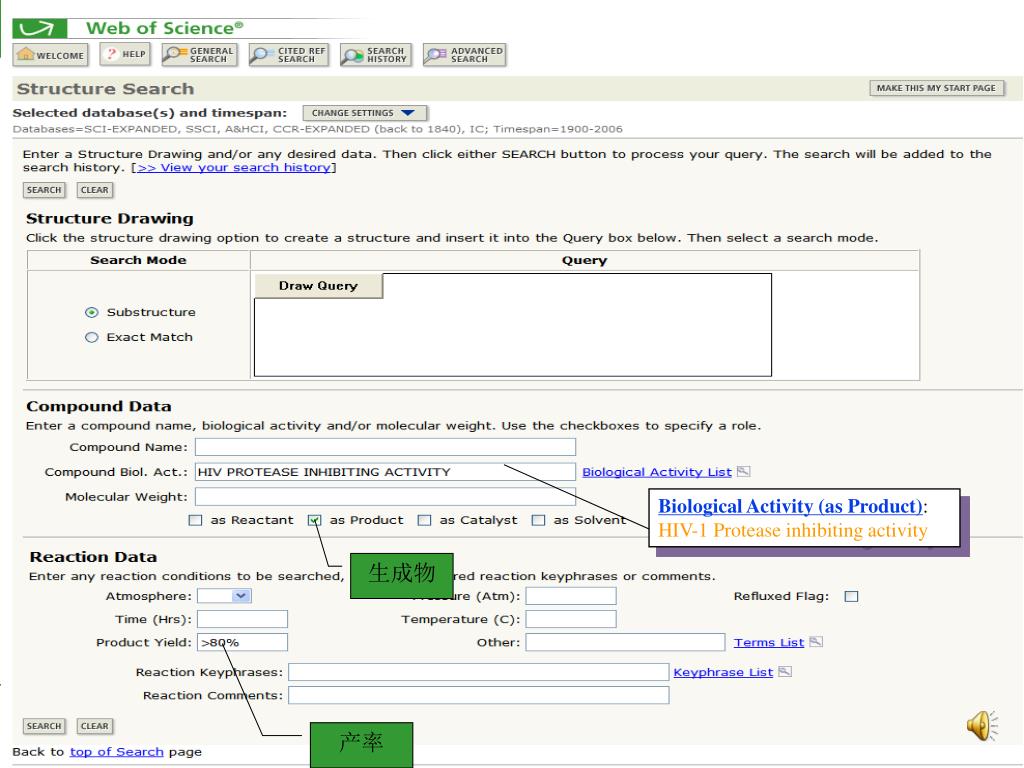1024x768 pixels.
Task: Click the Web of Science logo icon
Action: [40, 29]
